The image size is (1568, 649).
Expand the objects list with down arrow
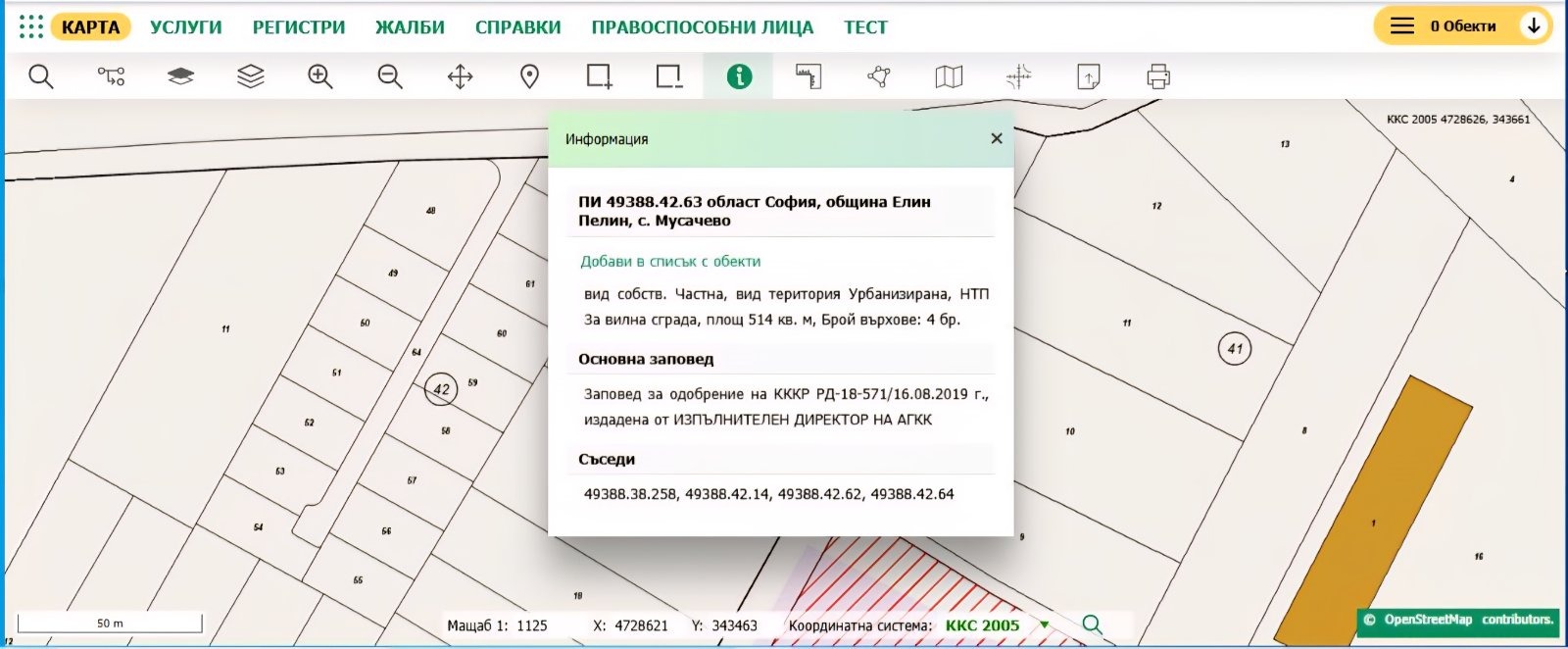coord(1534,26)
